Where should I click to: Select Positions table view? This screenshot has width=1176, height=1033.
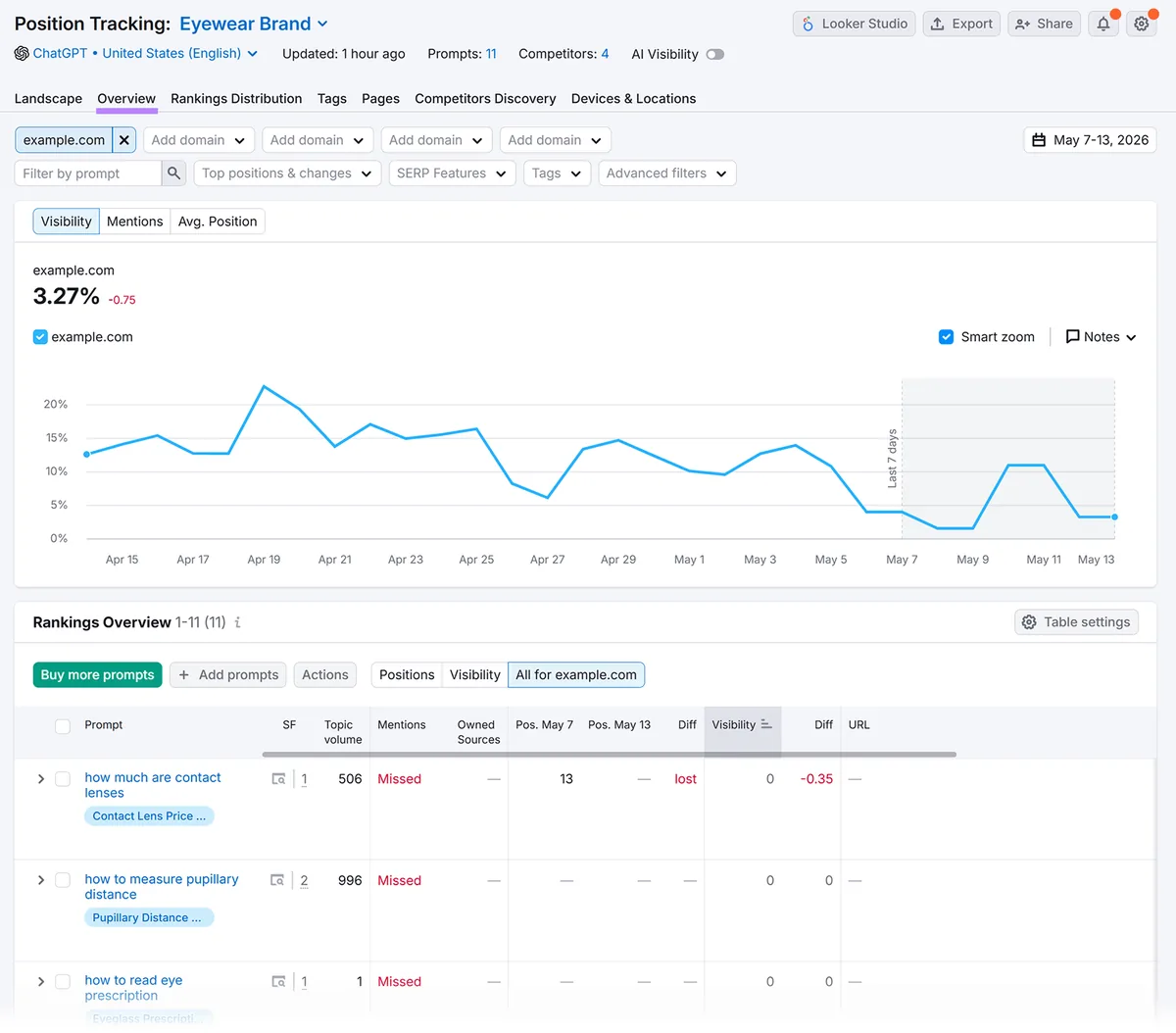[x=407, y=674]
